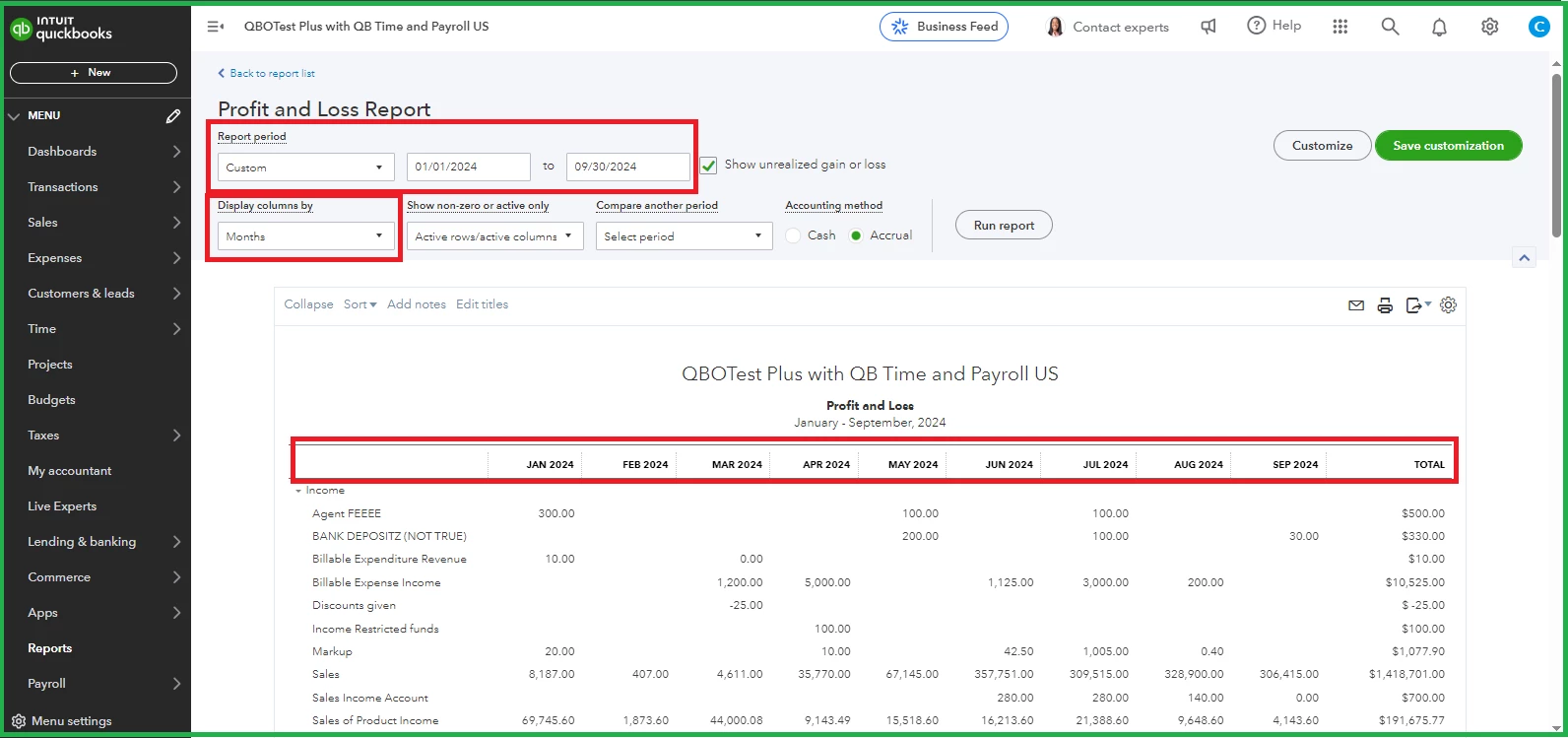
Task: Click the New button
Action: click(x=94, y=73)
